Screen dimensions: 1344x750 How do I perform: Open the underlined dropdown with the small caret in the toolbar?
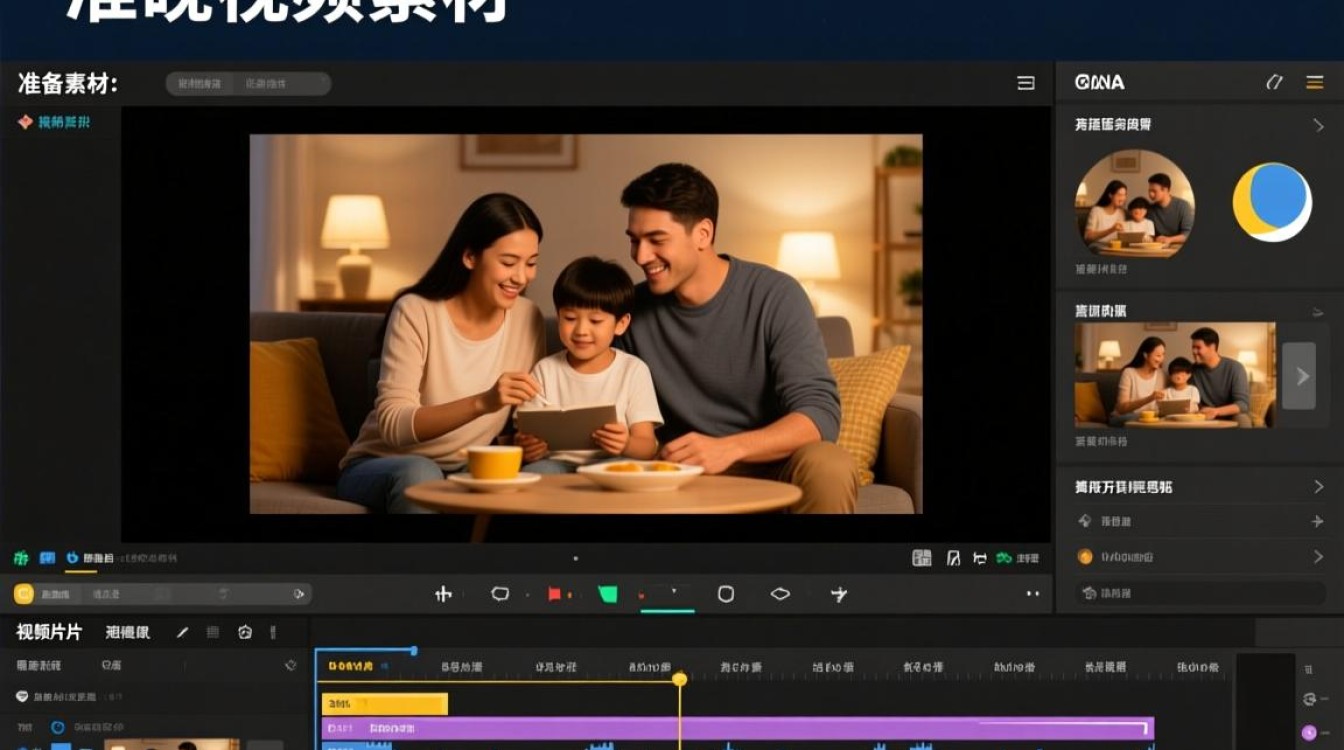pyautogui.click(x=667, y=596)
